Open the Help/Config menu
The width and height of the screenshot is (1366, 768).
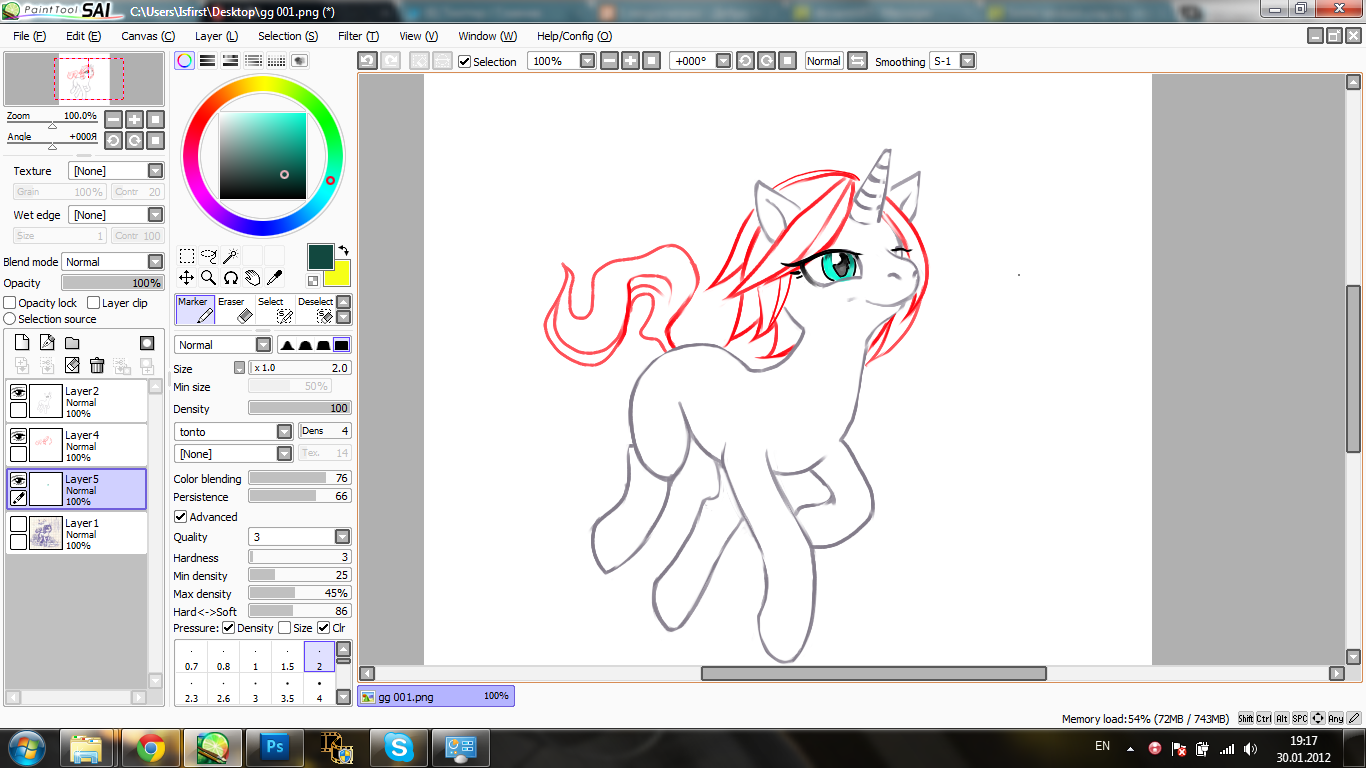pyautogui.click(x=574, y=36)
